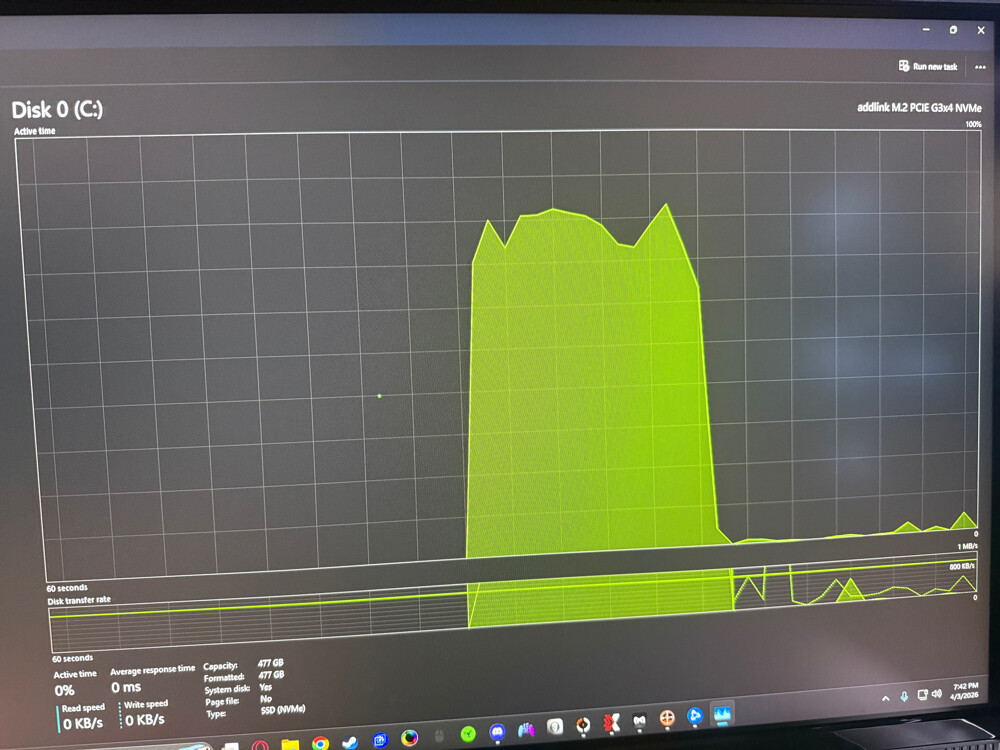The image size is (1000, 750).
Task: Click the Formatted "477 GB" value
Action: click(x=271, y=675)
